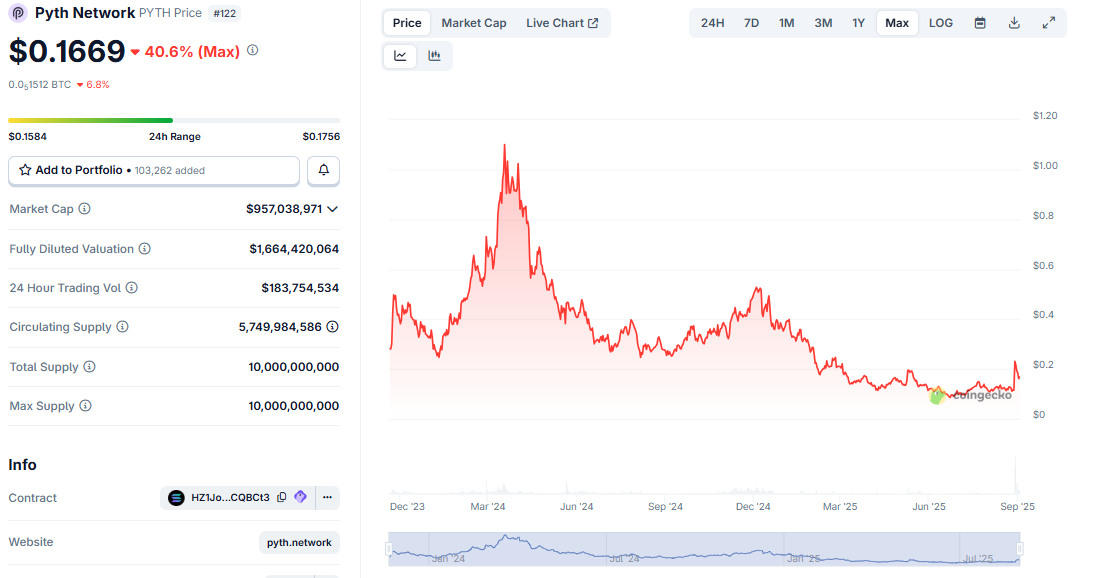Click the $0.1756 24h high value
Screen dimensions: 1104x578
(321, 137)
